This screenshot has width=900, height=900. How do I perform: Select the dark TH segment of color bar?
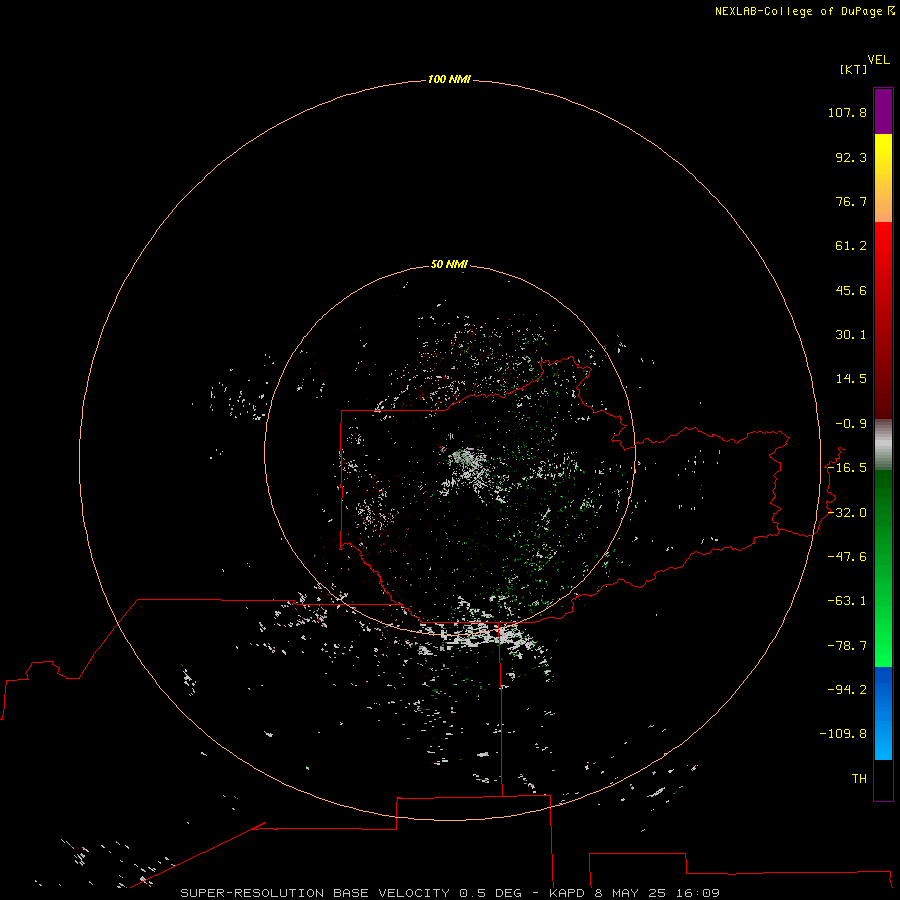click(x=883, y=779)
